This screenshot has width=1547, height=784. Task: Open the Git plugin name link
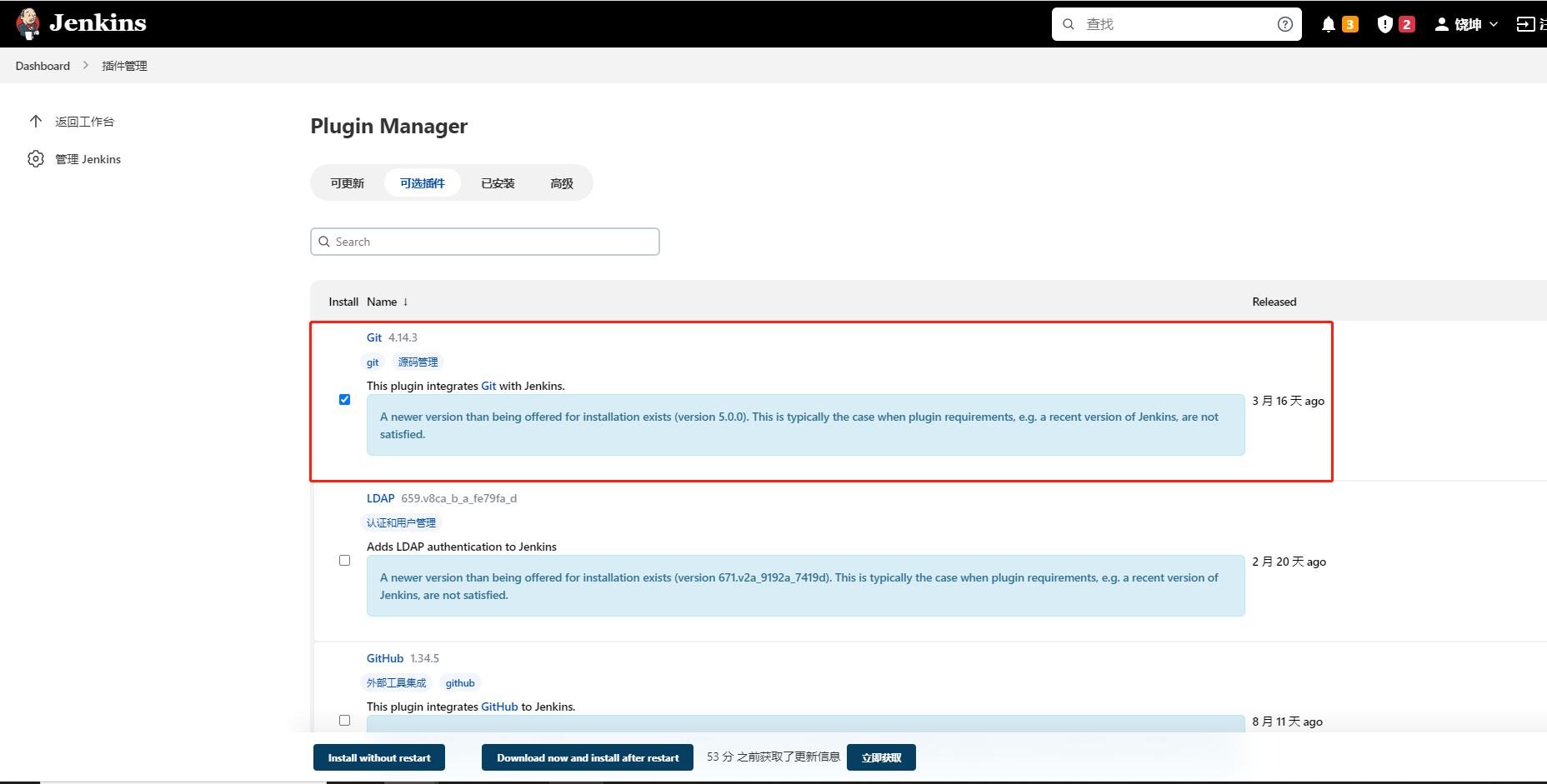374,337
